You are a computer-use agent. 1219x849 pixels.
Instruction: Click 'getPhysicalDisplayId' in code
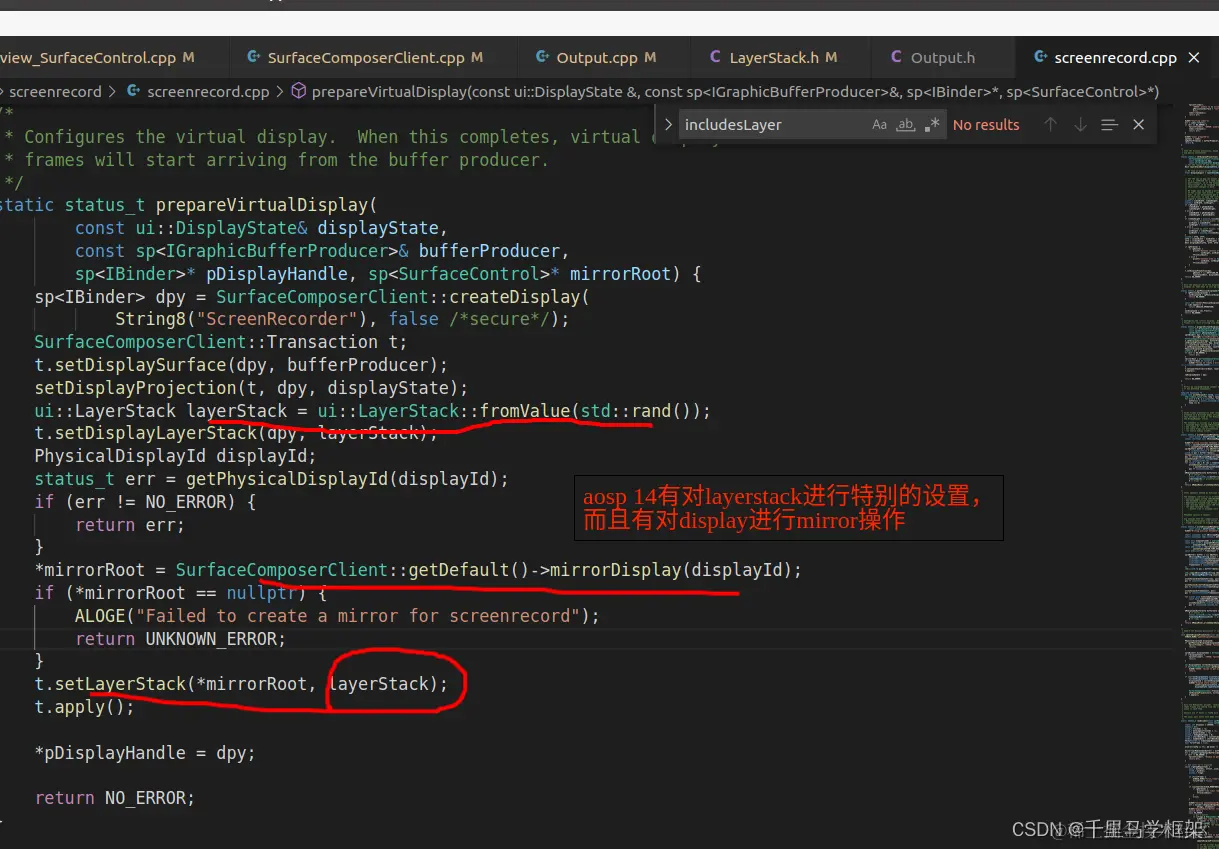285,479
